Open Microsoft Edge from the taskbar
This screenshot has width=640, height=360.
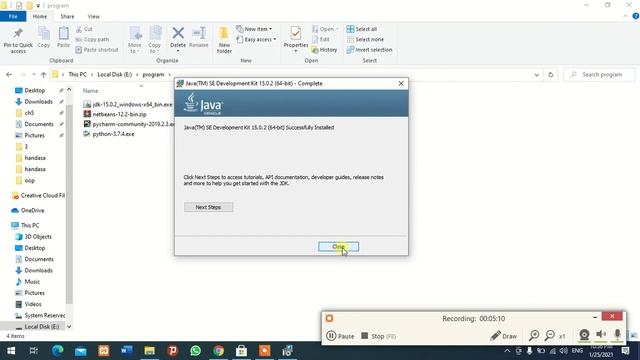click(x=58, y=351)
